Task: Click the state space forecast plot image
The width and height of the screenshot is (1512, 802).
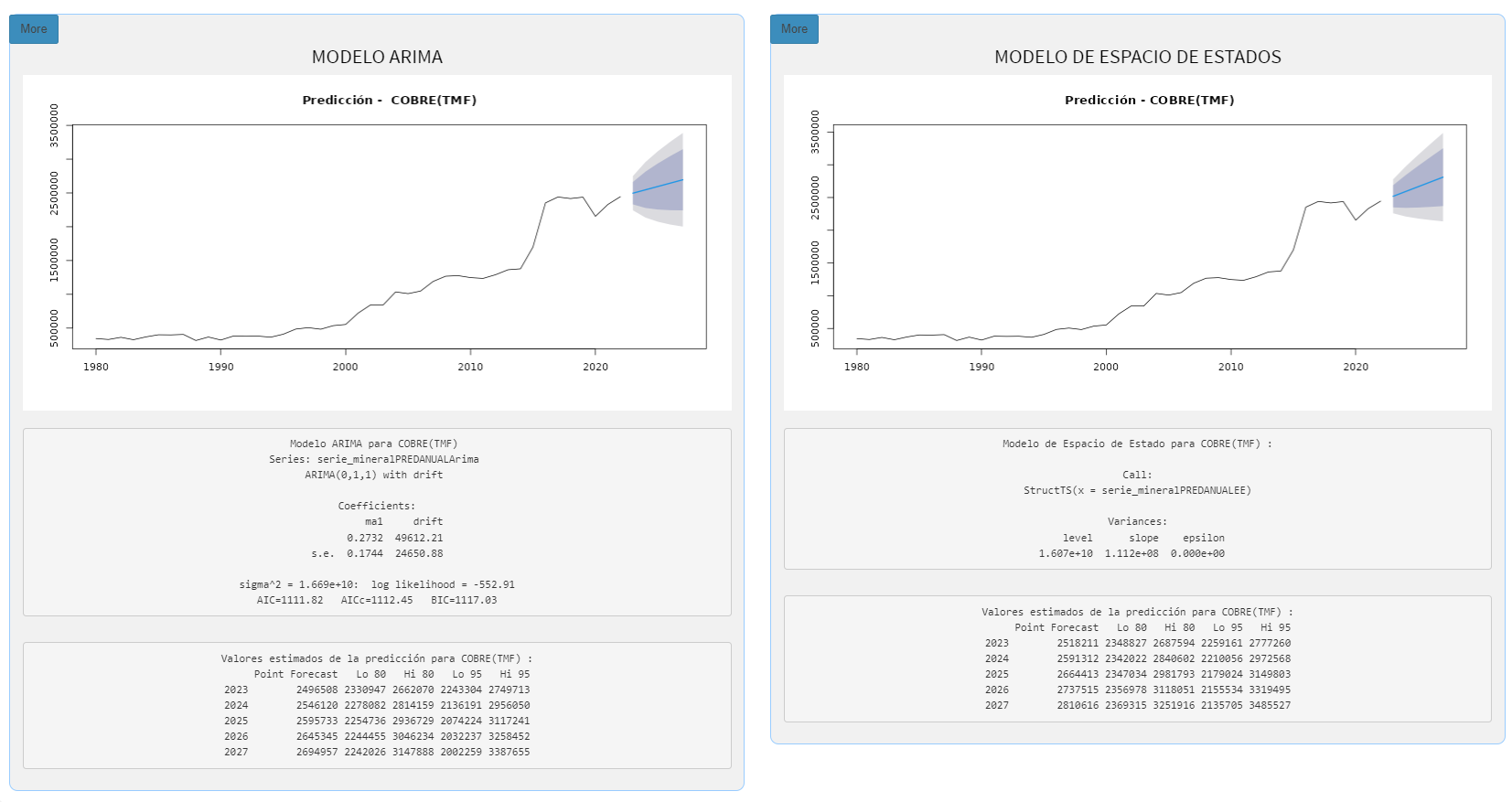Action: 1137,242
